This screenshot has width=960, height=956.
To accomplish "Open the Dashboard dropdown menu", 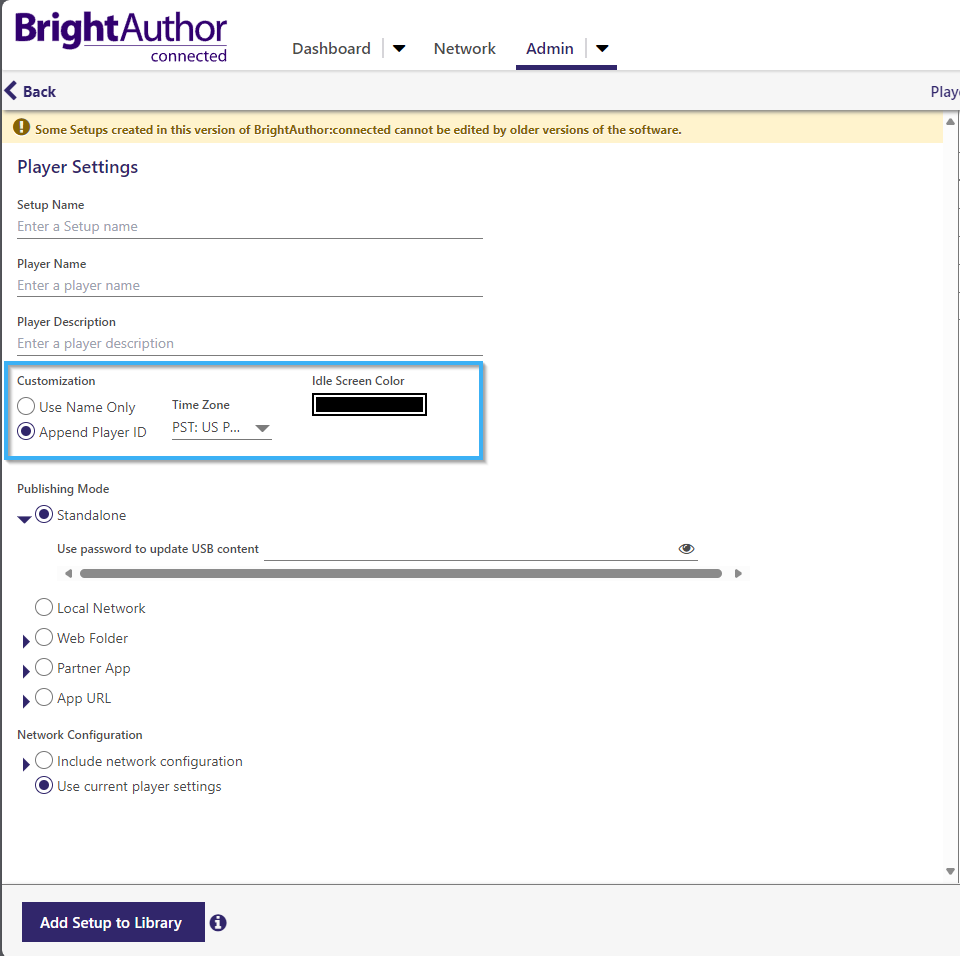I will (399, 48).
